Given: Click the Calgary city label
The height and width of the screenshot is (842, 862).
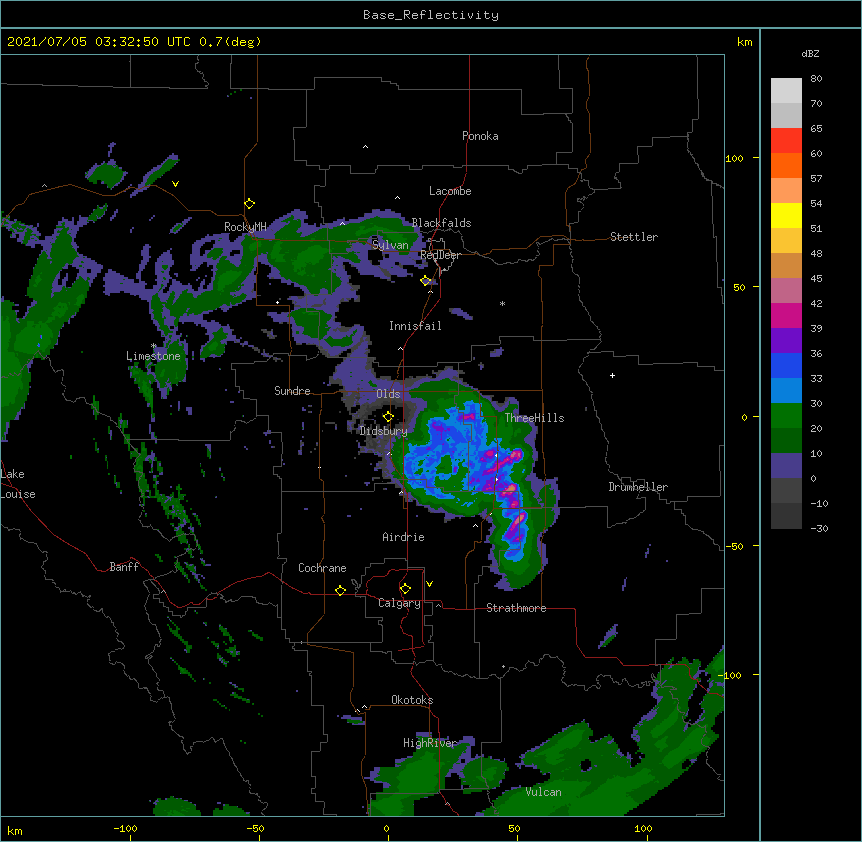Looking at the screenshot, I should pos(399,603).
